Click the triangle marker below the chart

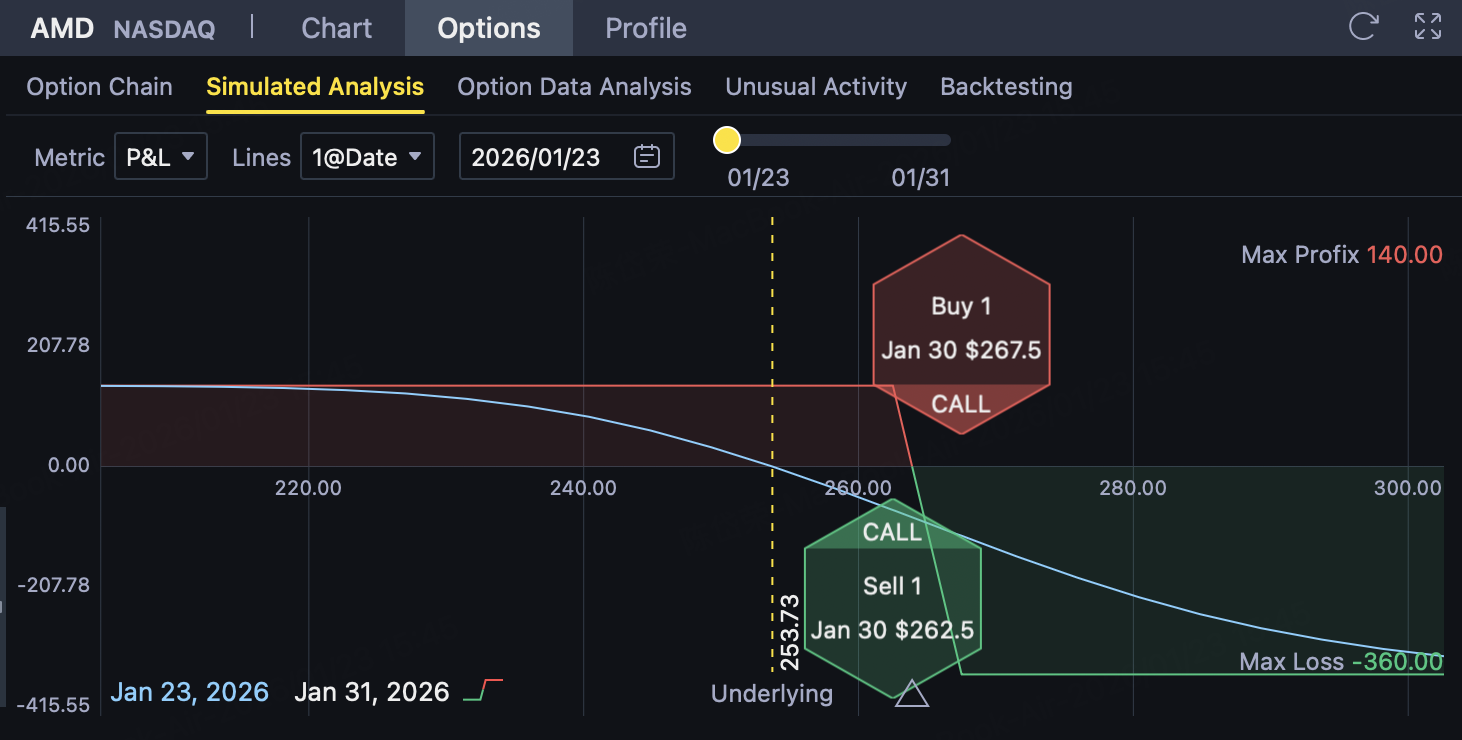click(x=911, y=693)
